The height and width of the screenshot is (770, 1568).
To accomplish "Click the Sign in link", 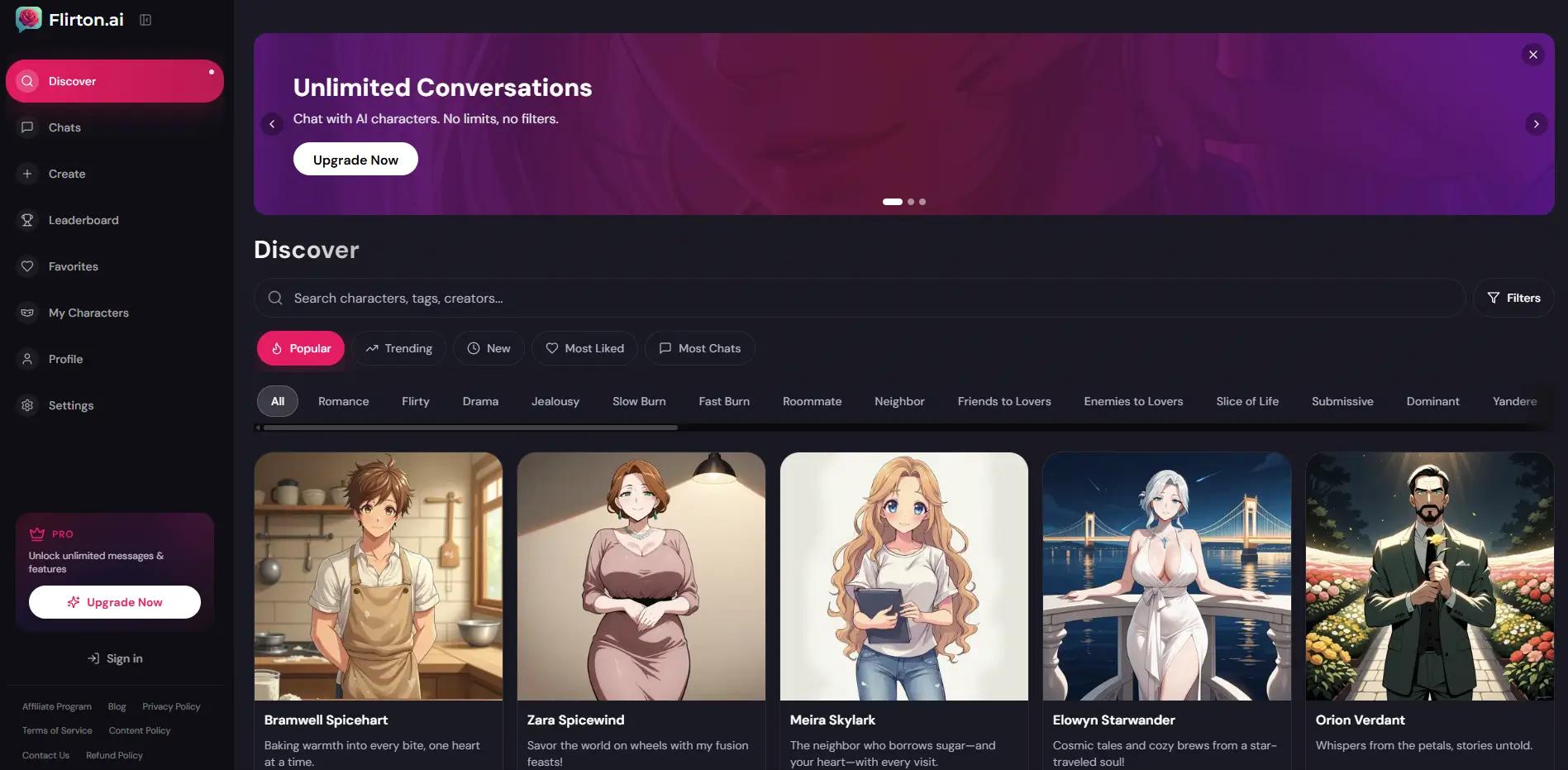I will pyautogui.click(x=115, y=658).
